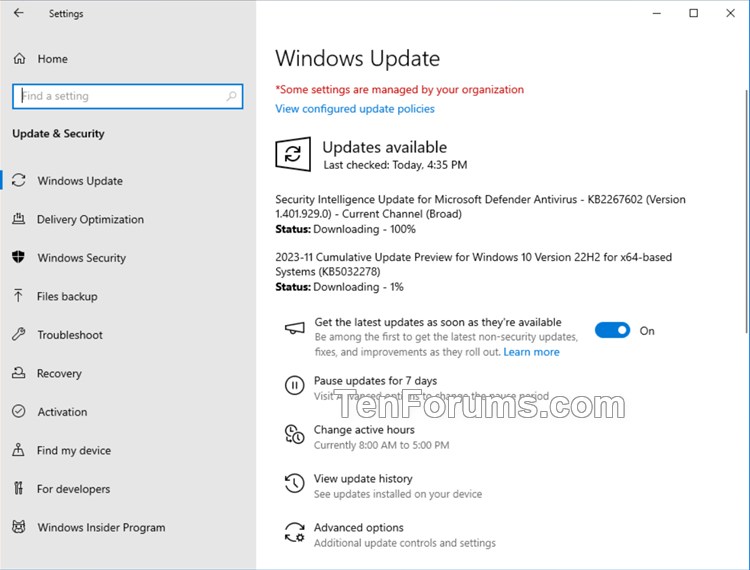Click the Recovery icon
750x570 pixels.
19,373
